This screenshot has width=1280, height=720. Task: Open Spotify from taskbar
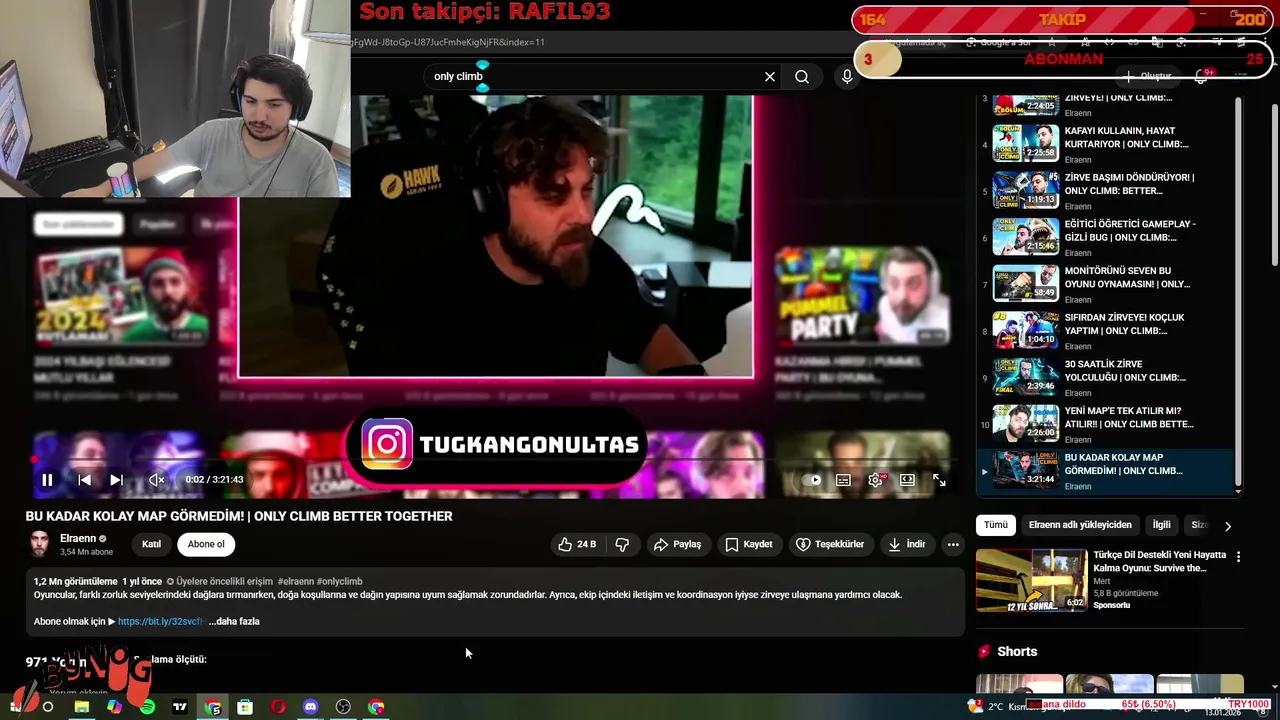(x=147, y=707)
